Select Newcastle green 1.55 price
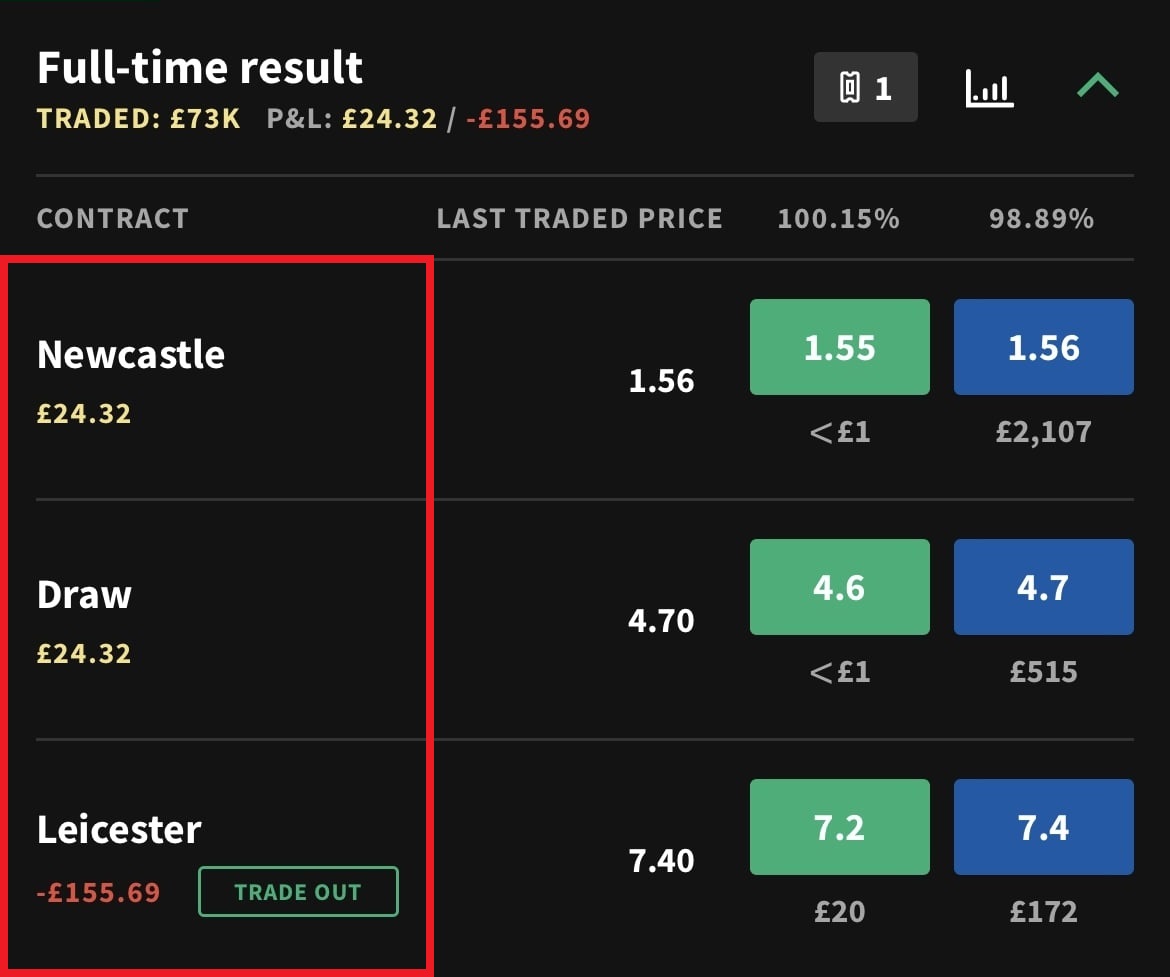The image size is (1170, 977). click(x=839, y=347)
